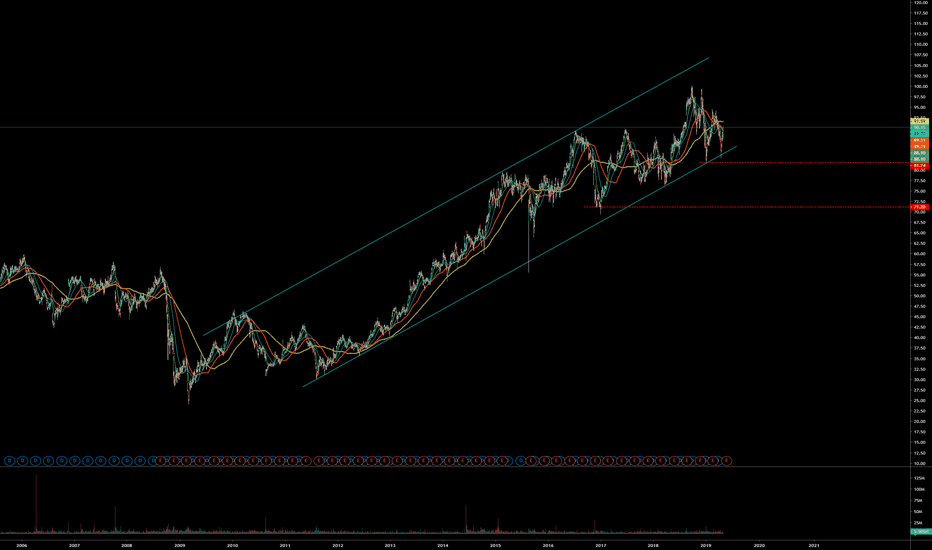Click the 110.00 price axis label
Image resolution: width=932 pixels, height=550 pixels.
921,45
